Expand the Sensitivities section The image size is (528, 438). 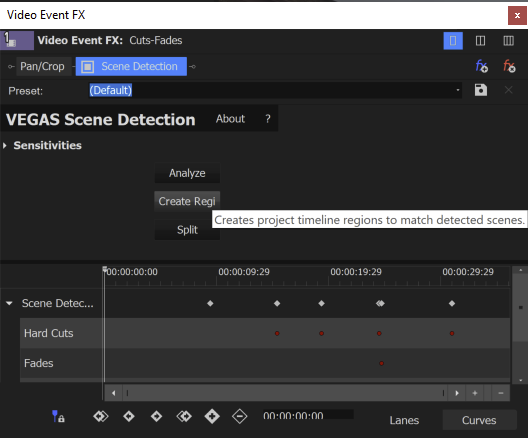[5, 145]
